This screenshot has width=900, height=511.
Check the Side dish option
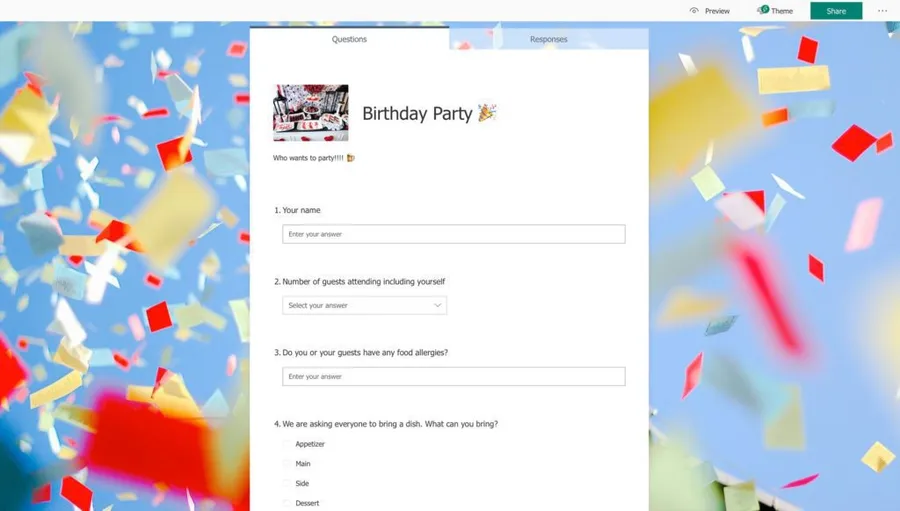pos(286,483)
